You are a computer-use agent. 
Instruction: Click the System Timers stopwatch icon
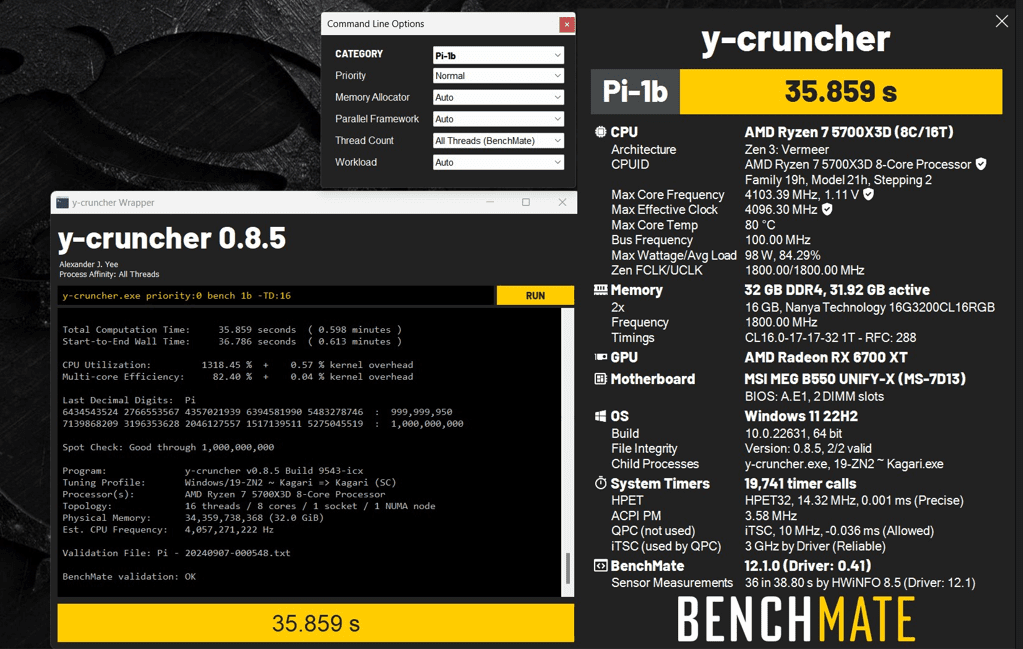tap(600, 483)
